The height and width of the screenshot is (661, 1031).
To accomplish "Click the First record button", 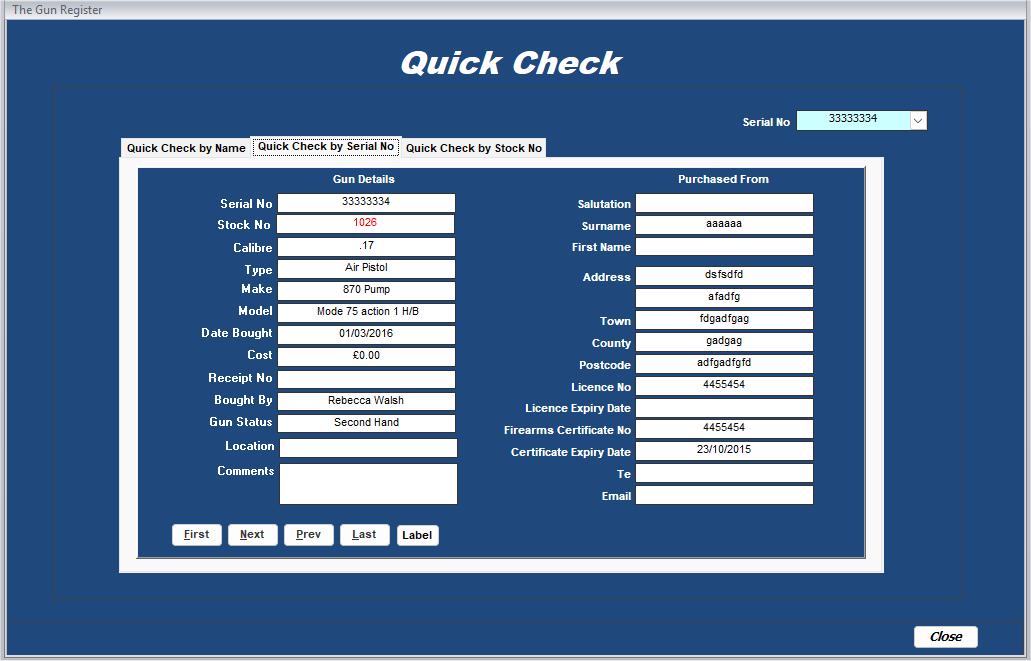I will click(196, 534).
